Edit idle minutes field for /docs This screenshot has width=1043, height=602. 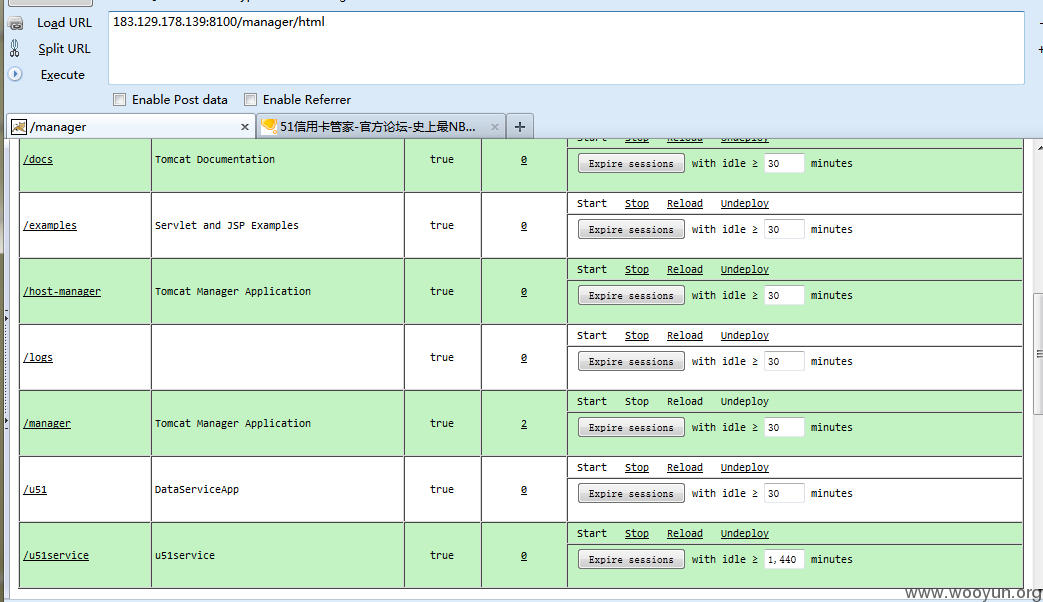[x=784, y=164]
